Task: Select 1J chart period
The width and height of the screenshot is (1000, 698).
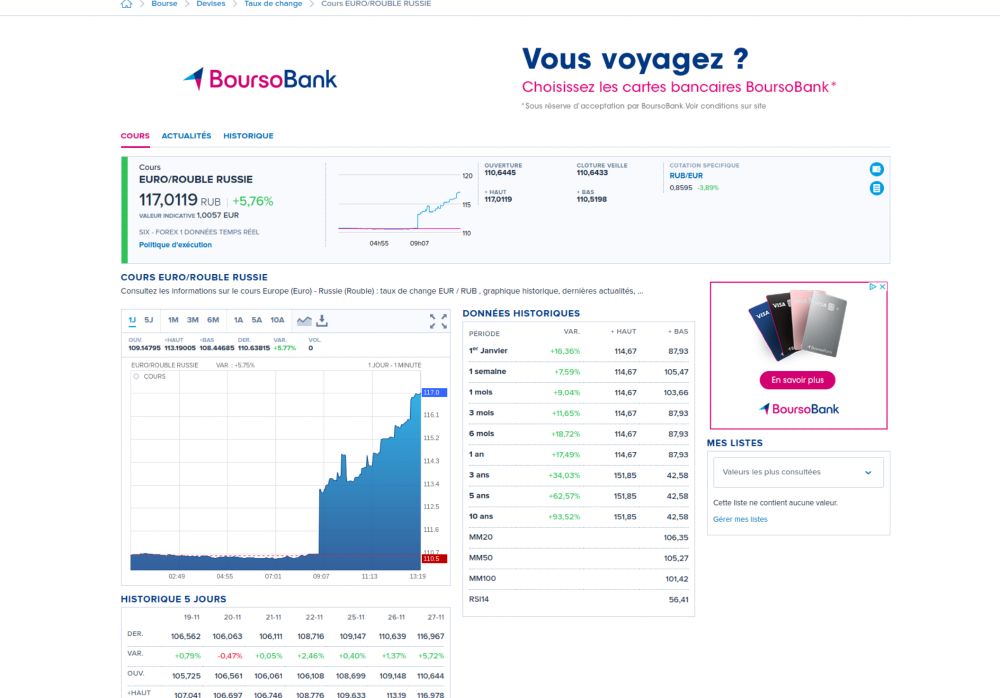Action: point(132,320)
